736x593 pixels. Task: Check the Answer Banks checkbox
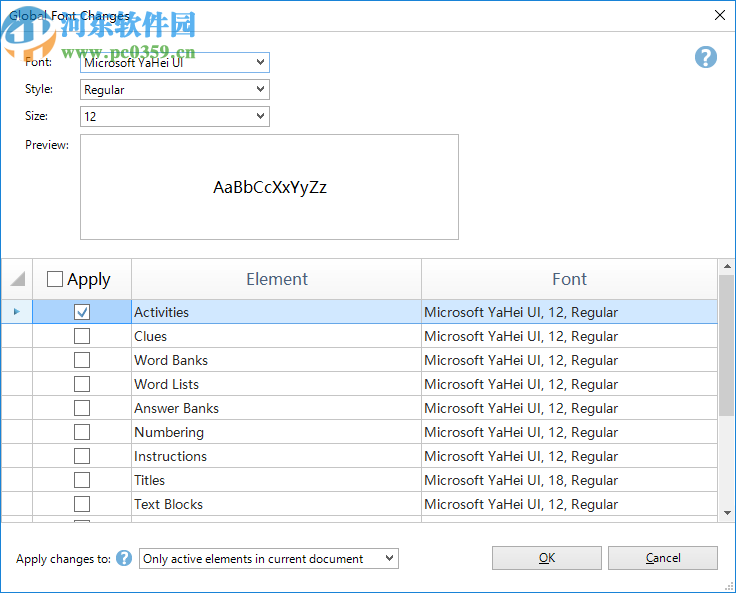pos(82,408)
